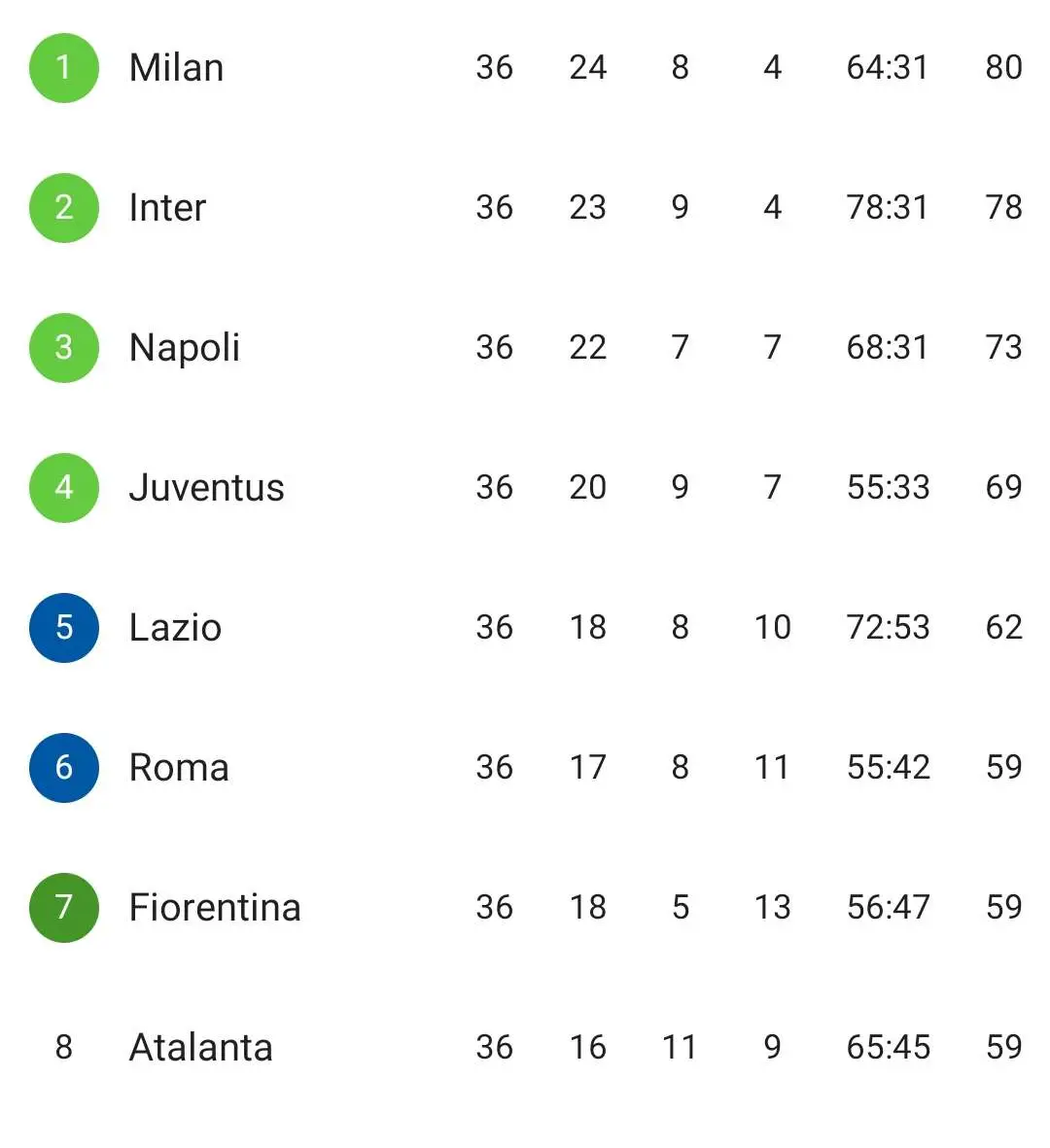Screen dimensions: 1050x1148
Task: Click Lazio's 72:53 goal record
Action: (889, 627)
